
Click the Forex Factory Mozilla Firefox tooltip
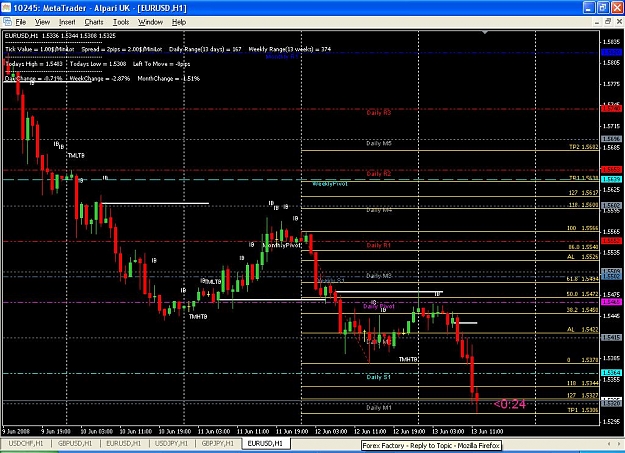[x=431, y=445]
